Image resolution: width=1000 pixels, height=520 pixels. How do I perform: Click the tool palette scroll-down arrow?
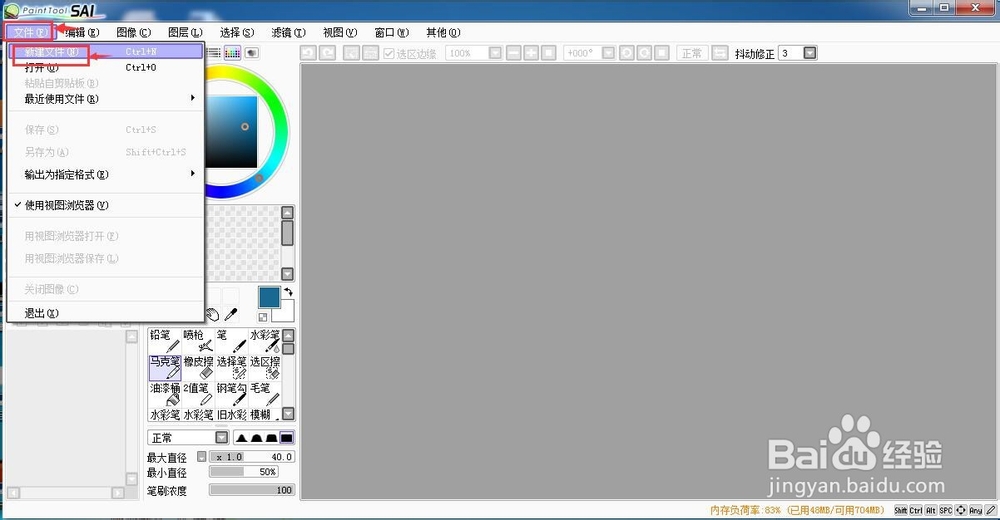pos(288,414)
